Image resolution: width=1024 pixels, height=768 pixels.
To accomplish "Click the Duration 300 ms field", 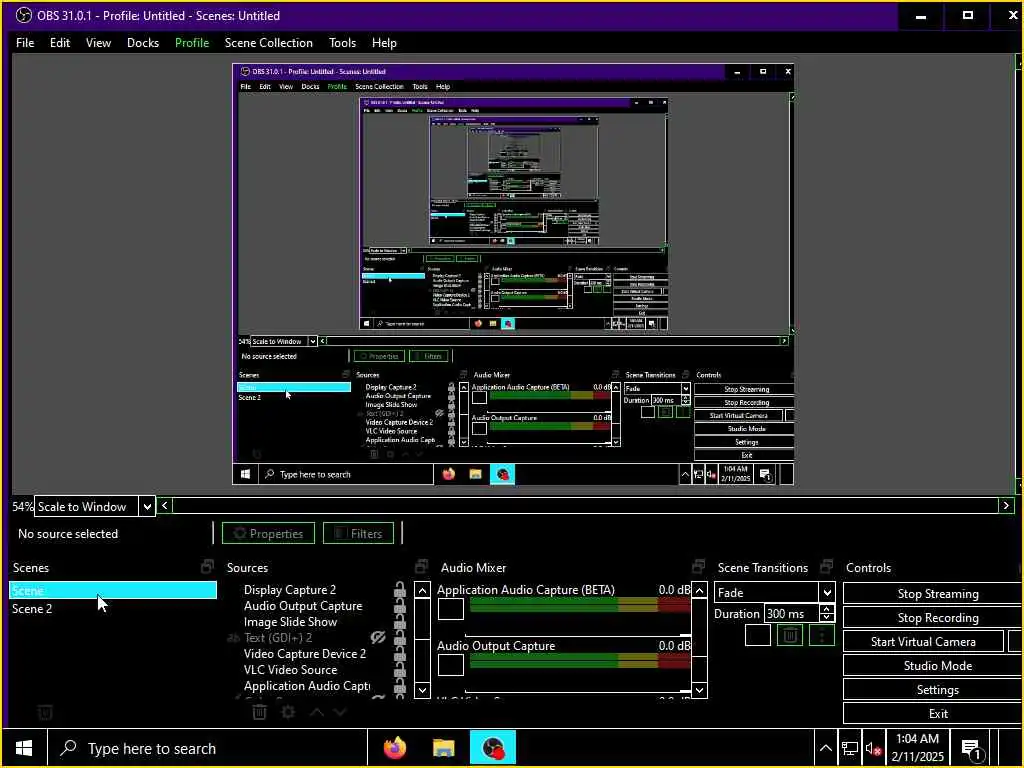I will (x=791, y=613).
